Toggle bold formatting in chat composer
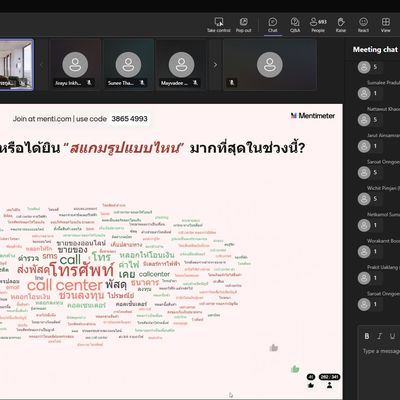 point(367,336)
